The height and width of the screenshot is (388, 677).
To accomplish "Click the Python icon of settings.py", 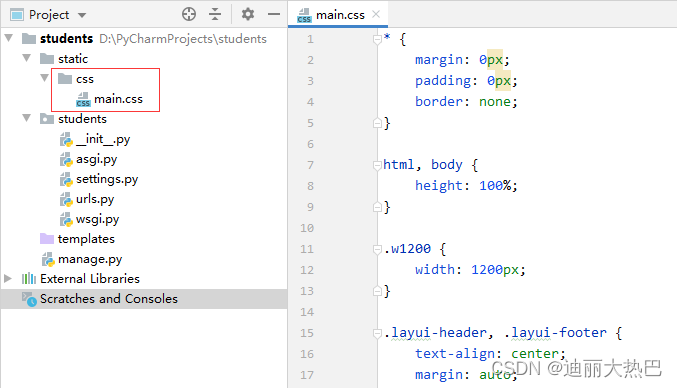I will pos(66,179).
